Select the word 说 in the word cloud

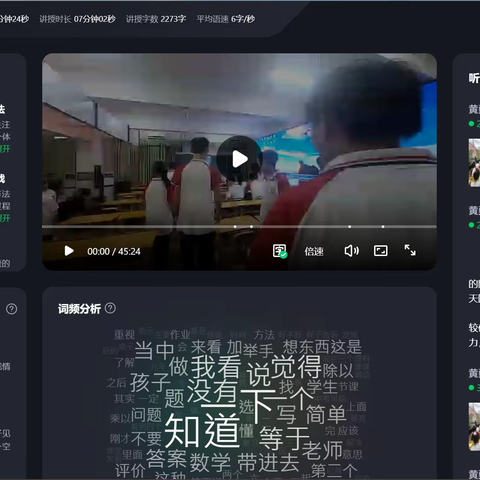(x=258, y=375)
